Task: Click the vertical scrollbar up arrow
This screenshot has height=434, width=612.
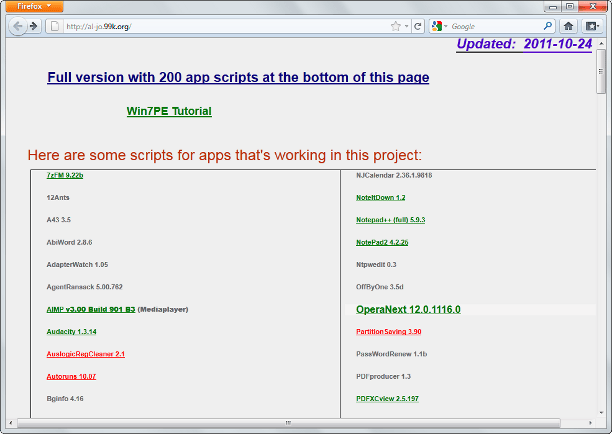Action: (601, 43)
